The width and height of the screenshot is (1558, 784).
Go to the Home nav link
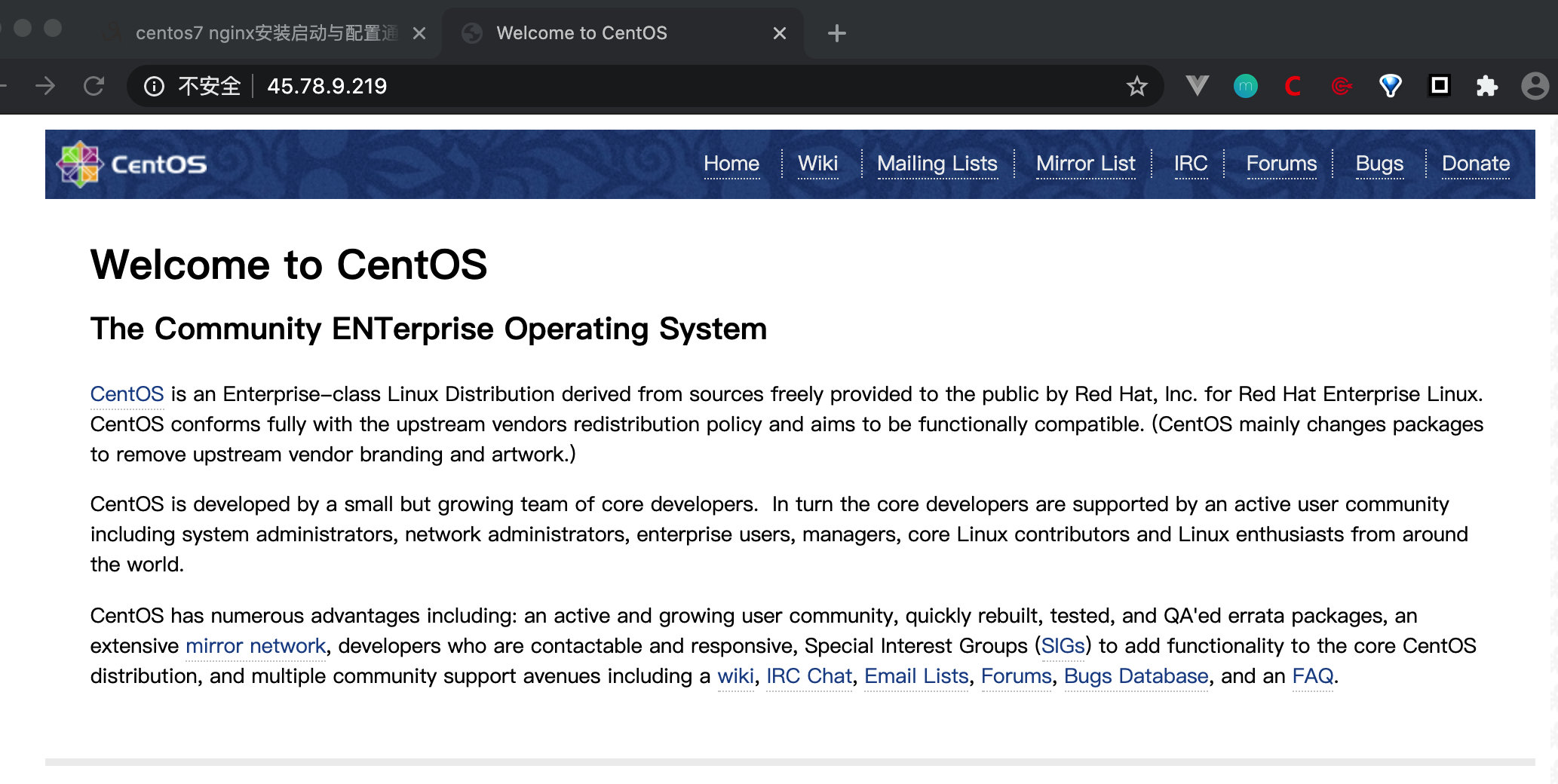(x=731, y=164)
